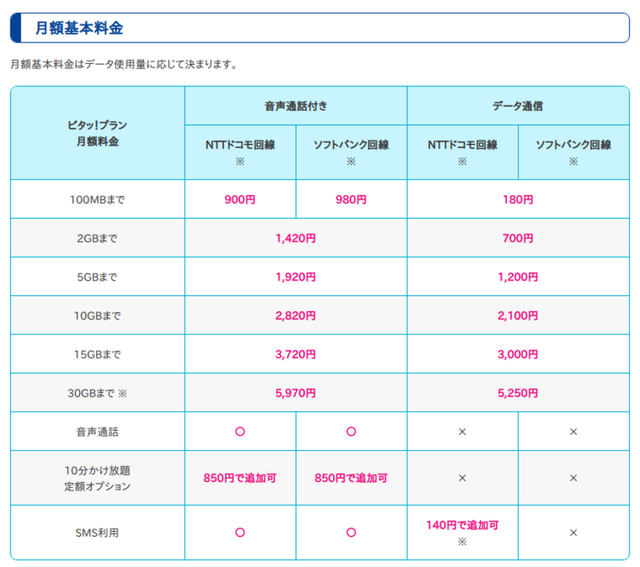Image resolution: width=640 pixels, height=567 pixels.
Task: Click the 10GBまで row label
Action: 97,316
